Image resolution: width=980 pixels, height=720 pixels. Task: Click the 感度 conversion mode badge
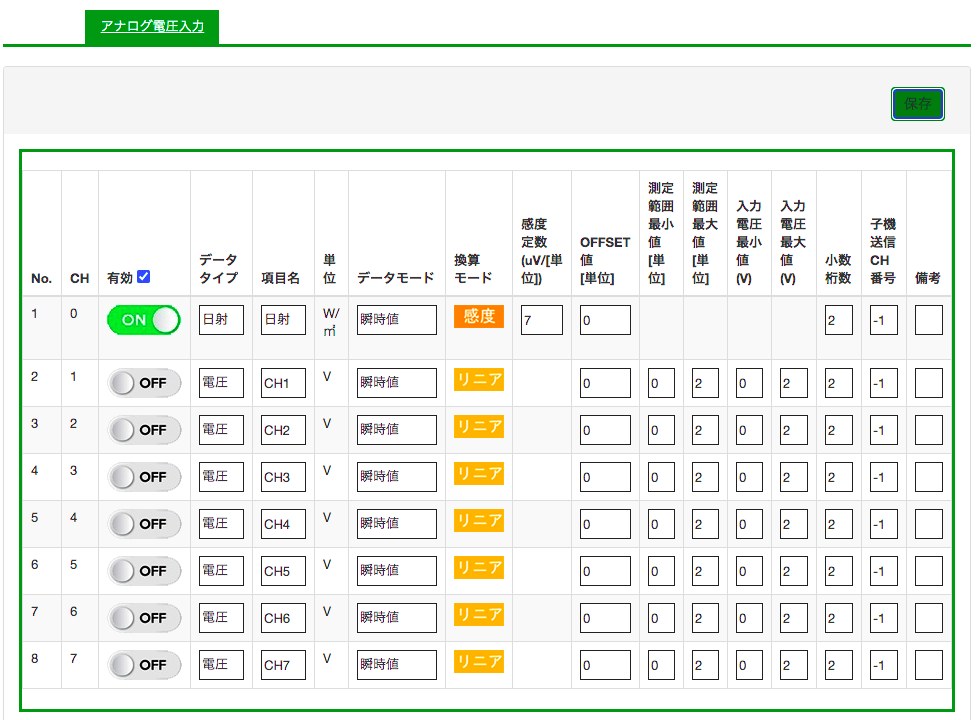click(479, 317)
